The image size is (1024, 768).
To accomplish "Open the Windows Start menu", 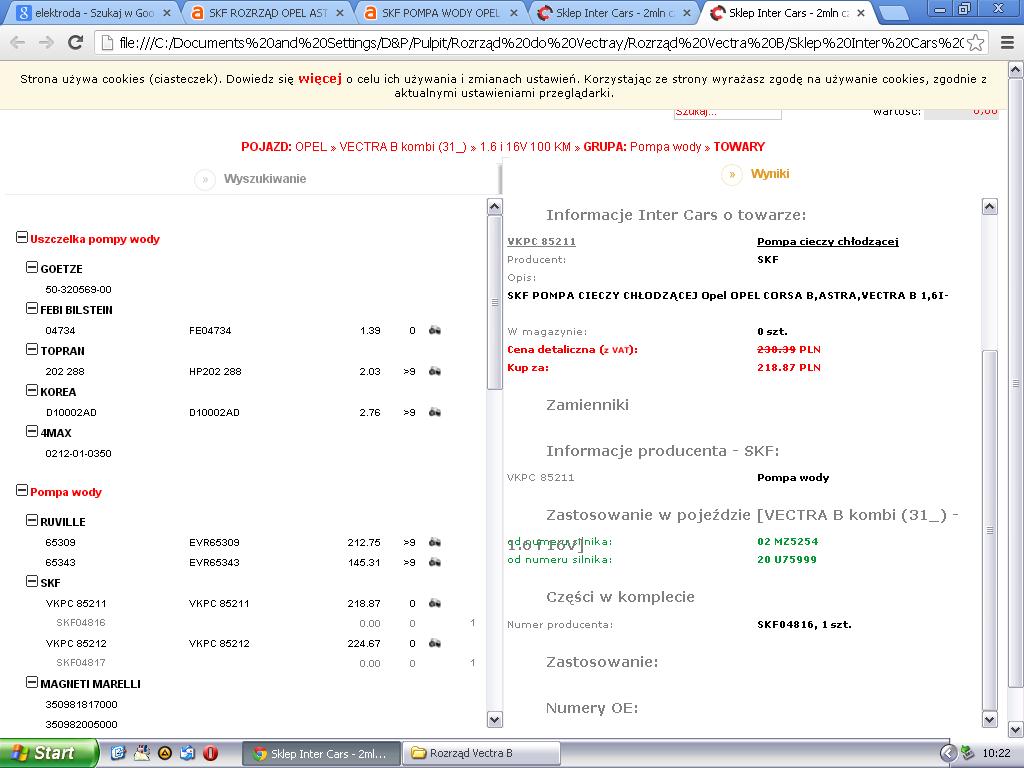I will tap(49, 753).
